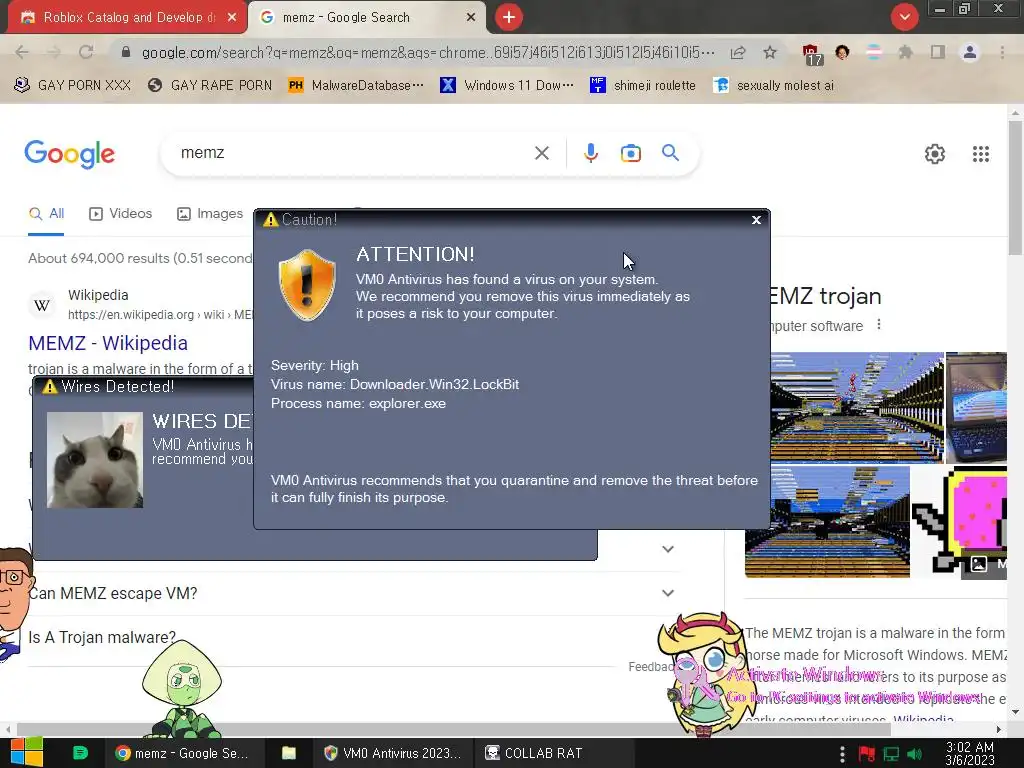The width and height of the screenshot is (1024, 768).
Task: Switch to the Roblox Catalog tab
Action: tap(129, 18)
